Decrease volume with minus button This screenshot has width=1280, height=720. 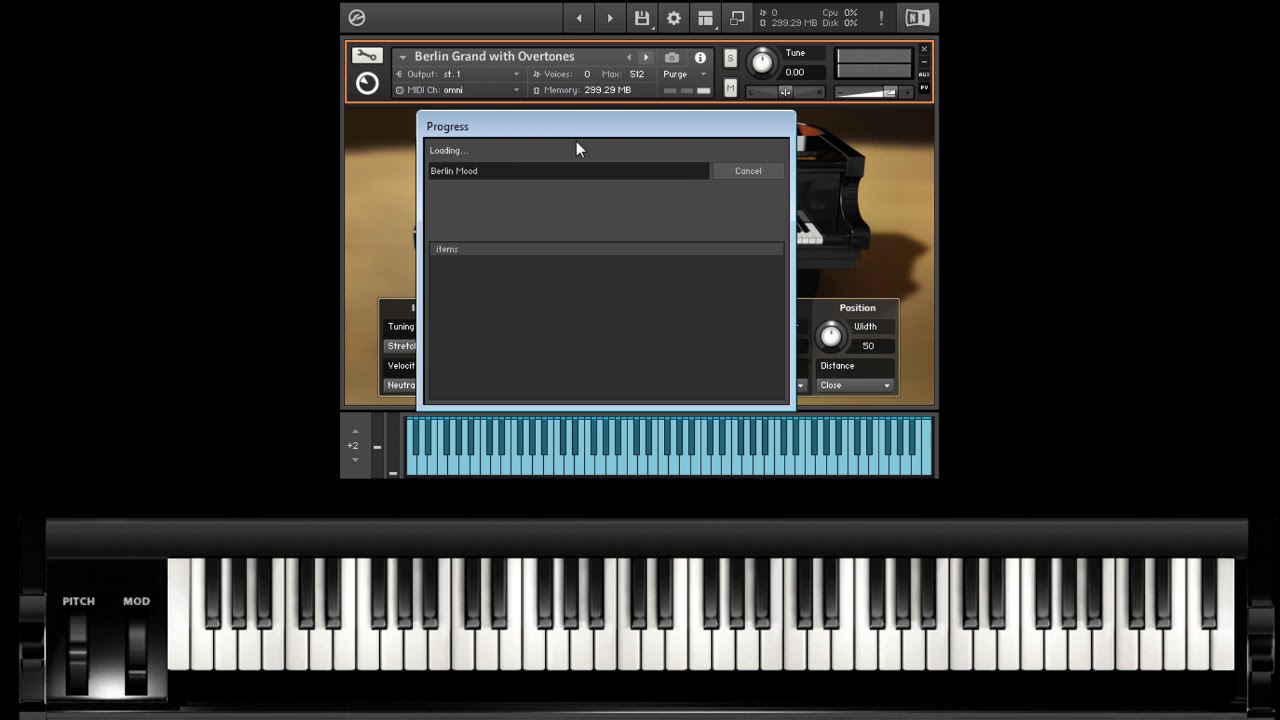tap(841, 92)
